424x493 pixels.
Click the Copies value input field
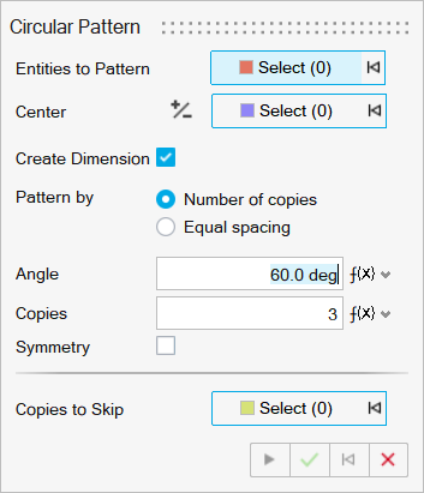(250, 313)
